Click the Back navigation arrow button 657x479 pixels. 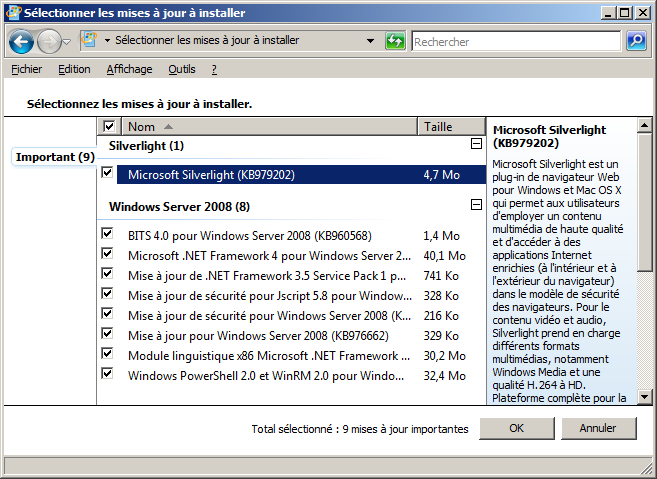(x=21, y=42)
